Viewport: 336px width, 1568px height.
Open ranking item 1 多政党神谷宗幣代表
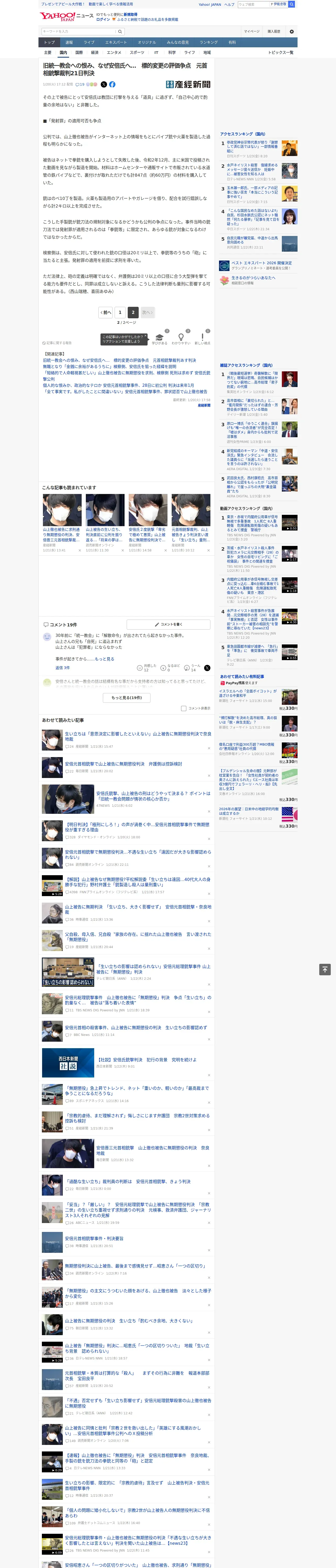pos(253,147)
